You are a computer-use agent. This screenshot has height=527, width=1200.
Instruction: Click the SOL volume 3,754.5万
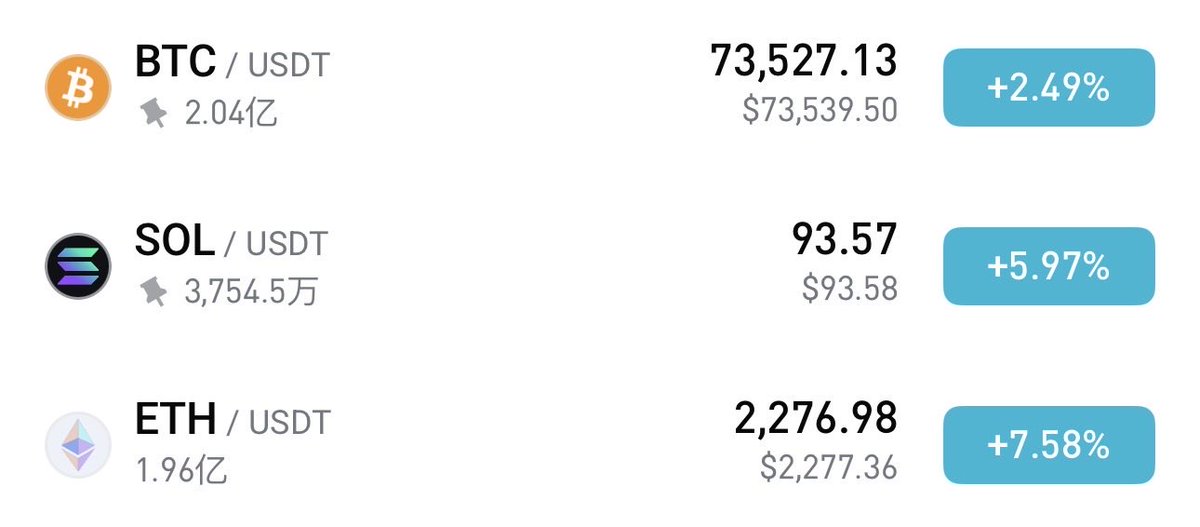(252, 292)
